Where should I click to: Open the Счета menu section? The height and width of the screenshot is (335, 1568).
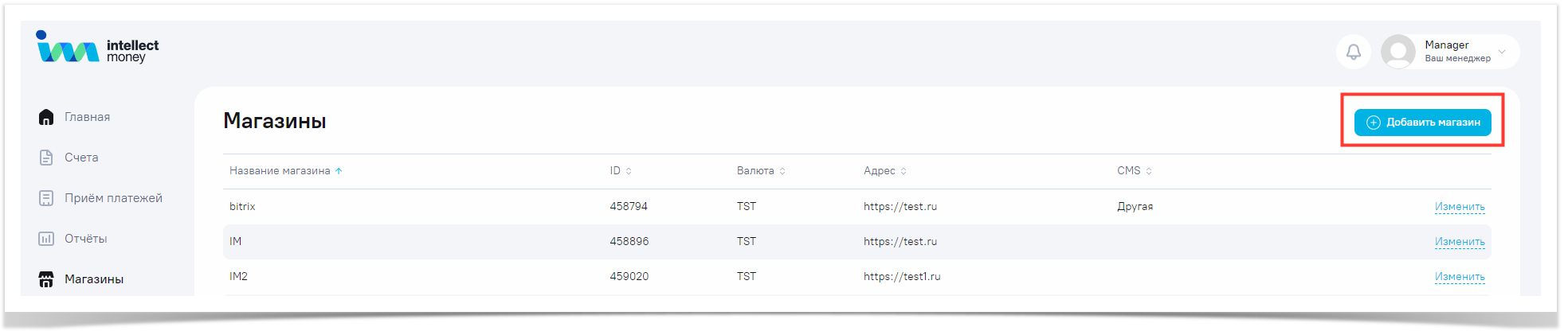click(x=81, y=158)
